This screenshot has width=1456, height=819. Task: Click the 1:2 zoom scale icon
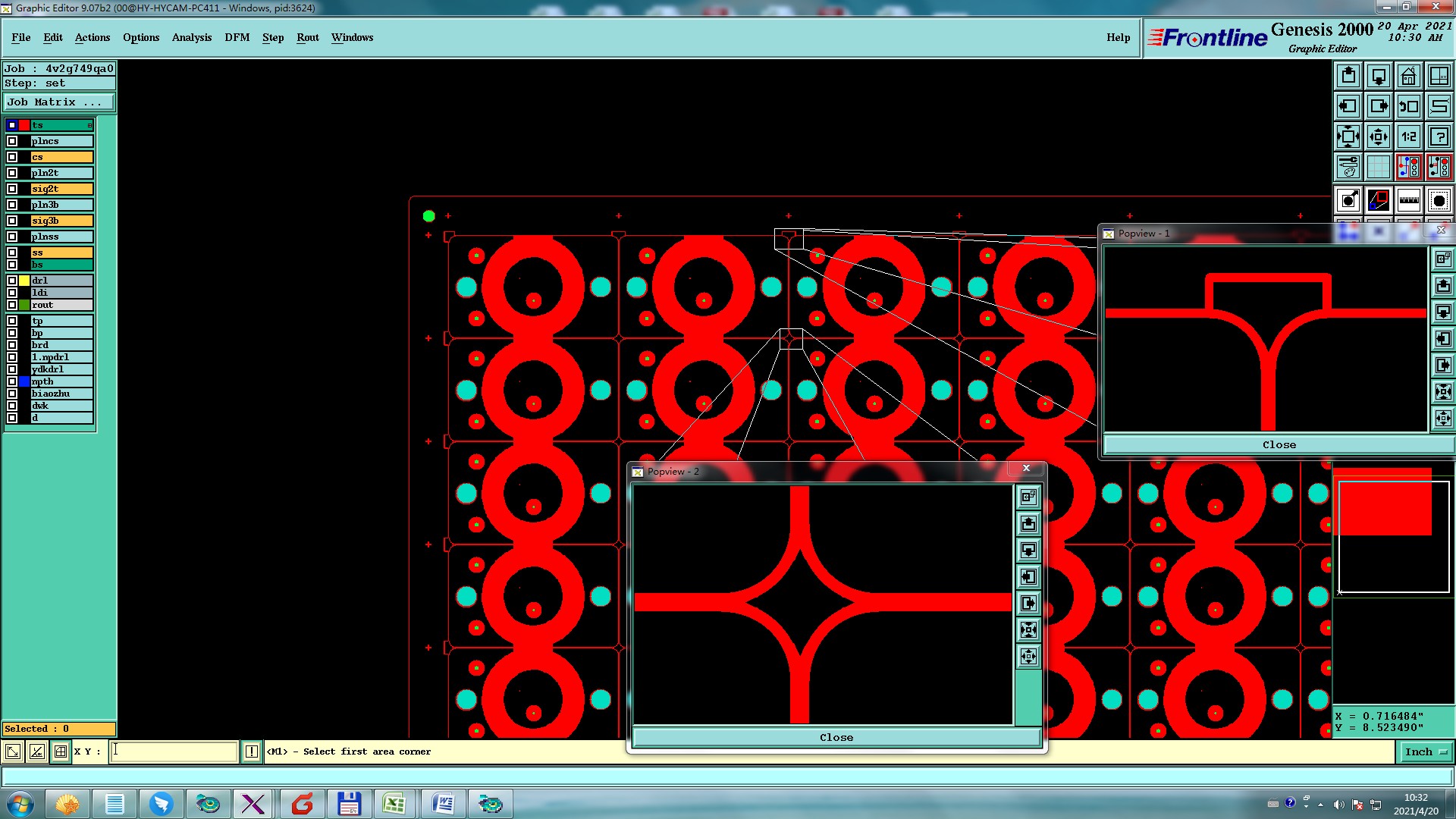click(1408, 136)
